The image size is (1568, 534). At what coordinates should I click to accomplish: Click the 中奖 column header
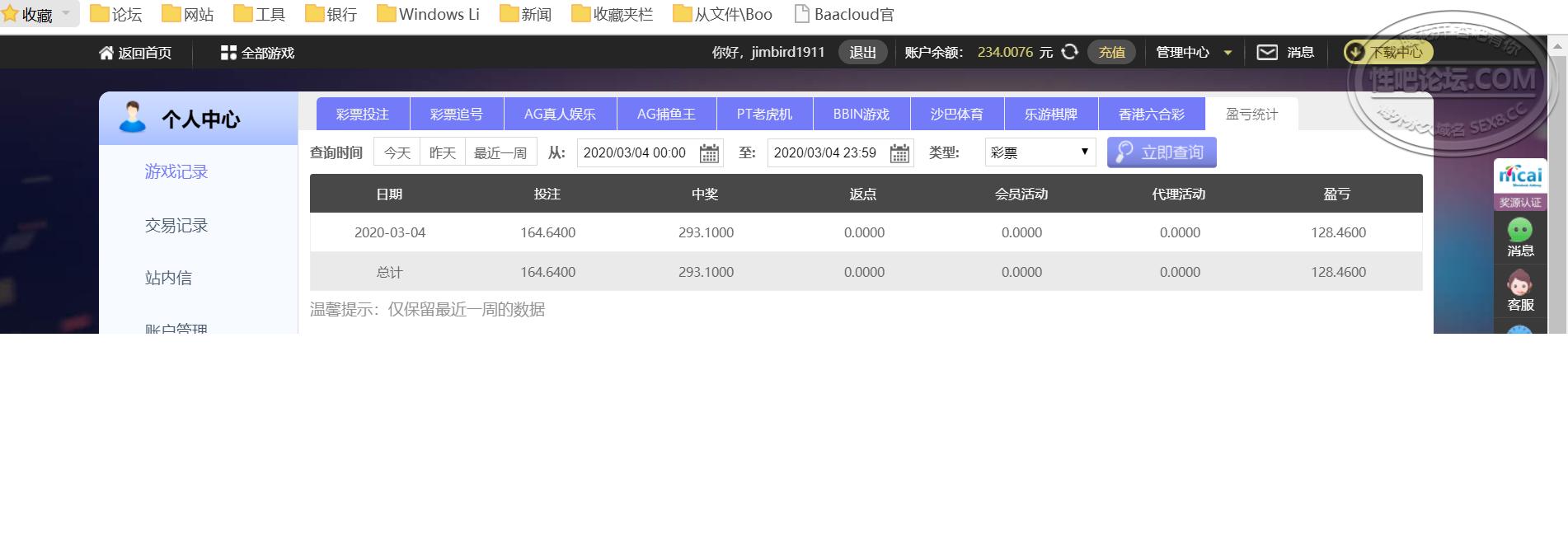click(x=706, y=194)
